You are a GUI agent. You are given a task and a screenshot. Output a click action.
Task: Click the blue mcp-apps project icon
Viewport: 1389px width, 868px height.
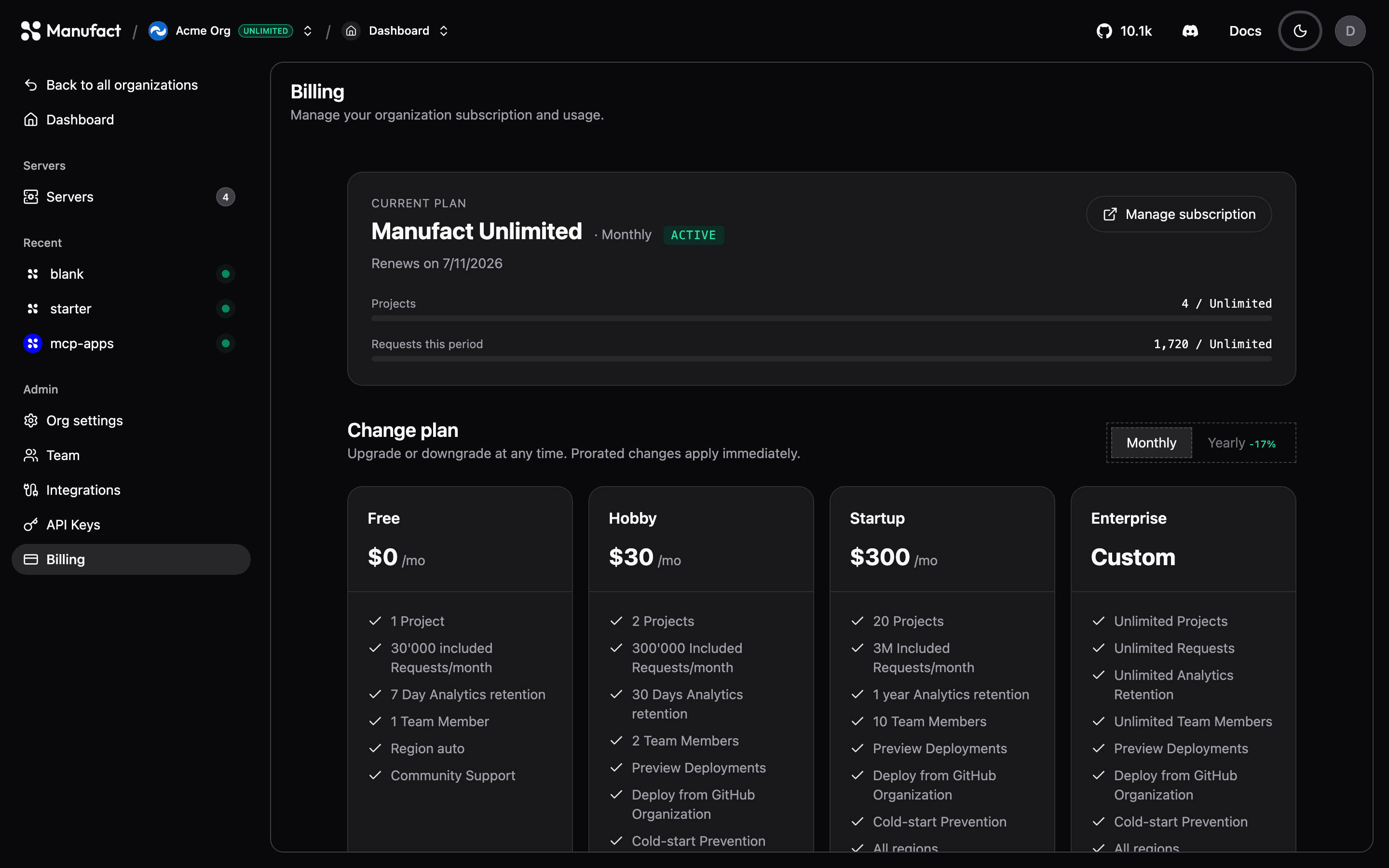(33, 343)
